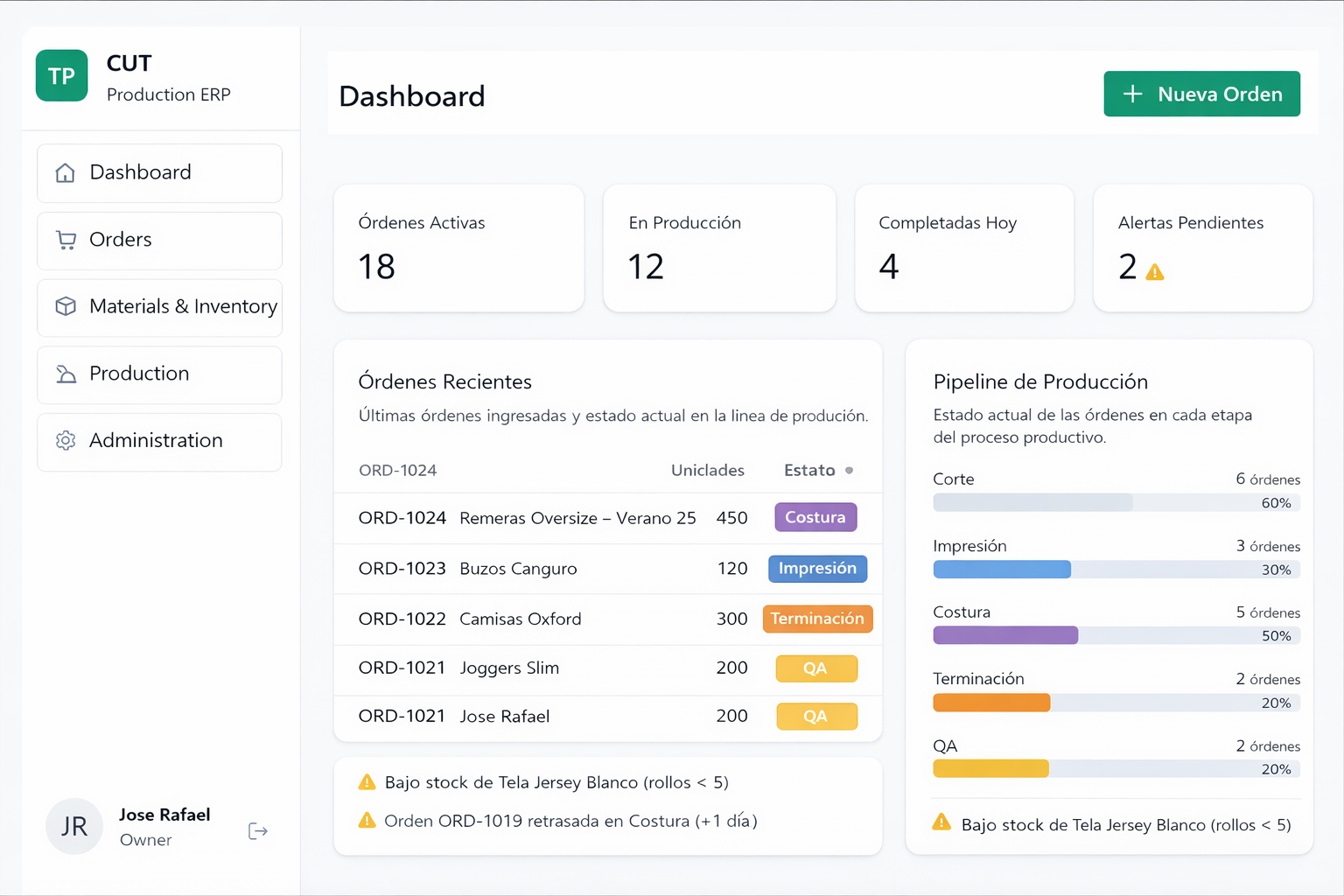Click the Orders shopping cart icon

click(x=66, y=240)
